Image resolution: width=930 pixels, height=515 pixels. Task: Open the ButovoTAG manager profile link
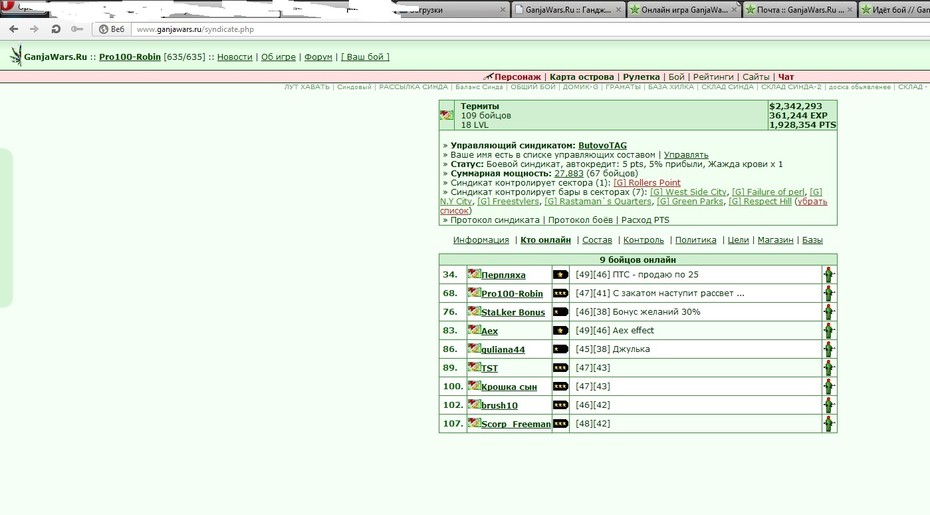602,145
